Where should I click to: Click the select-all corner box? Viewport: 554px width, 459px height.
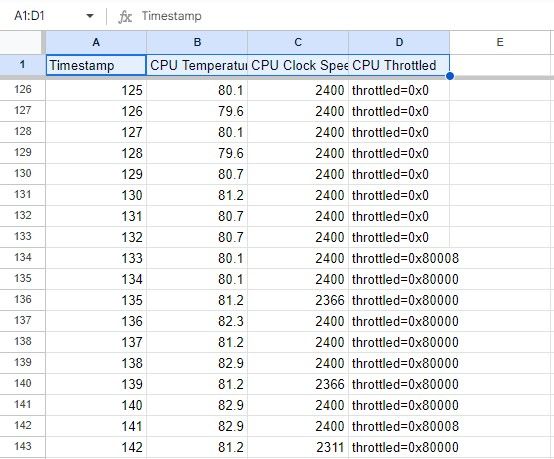click(x=22, y=42)
